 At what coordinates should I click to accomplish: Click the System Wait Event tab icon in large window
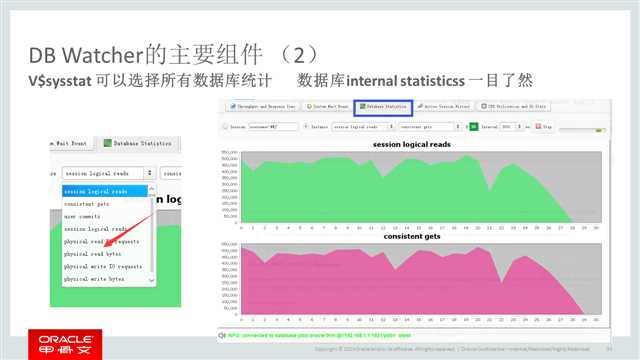[309, 106]
